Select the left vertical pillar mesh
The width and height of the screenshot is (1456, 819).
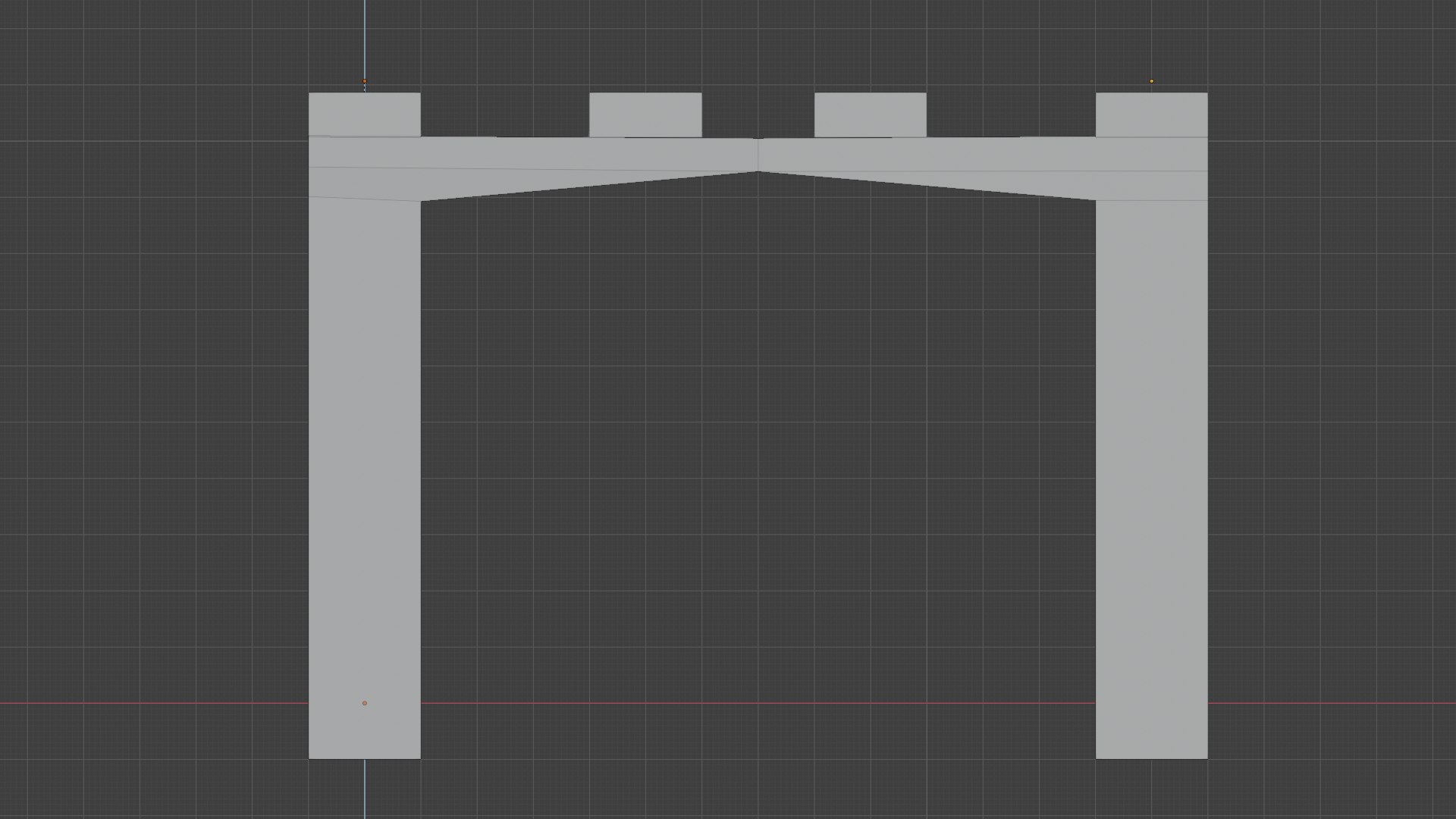point(364,478)
